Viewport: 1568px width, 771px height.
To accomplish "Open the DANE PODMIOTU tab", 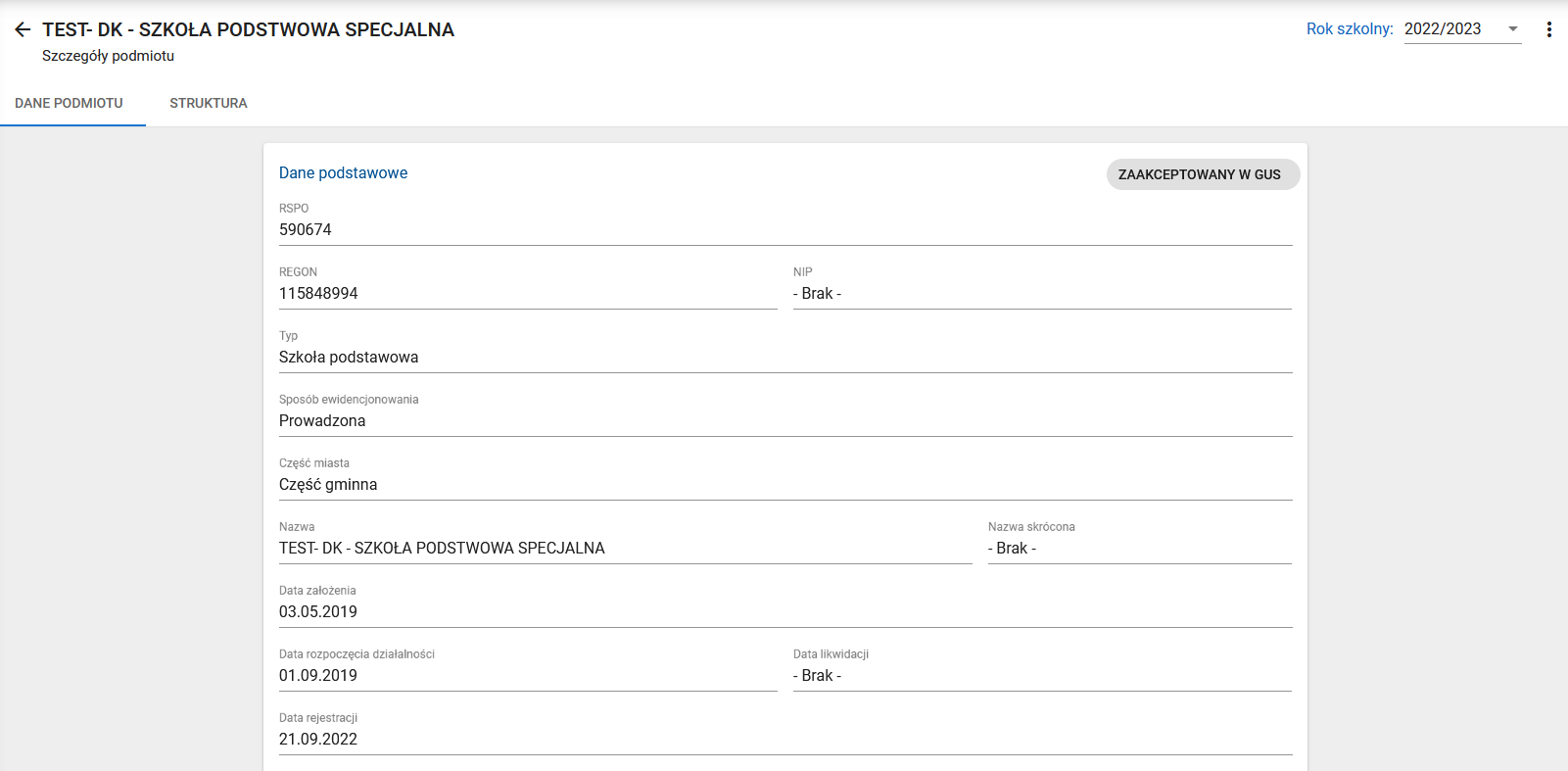I will (69, 103).
